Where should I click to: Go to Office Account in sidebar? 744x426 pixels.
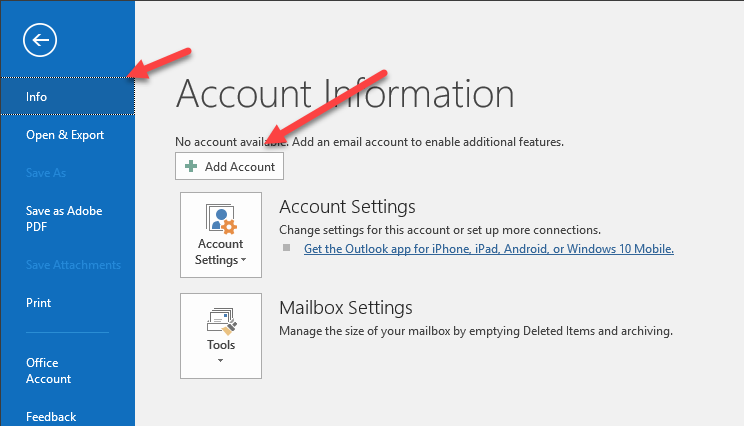[48, 370]
